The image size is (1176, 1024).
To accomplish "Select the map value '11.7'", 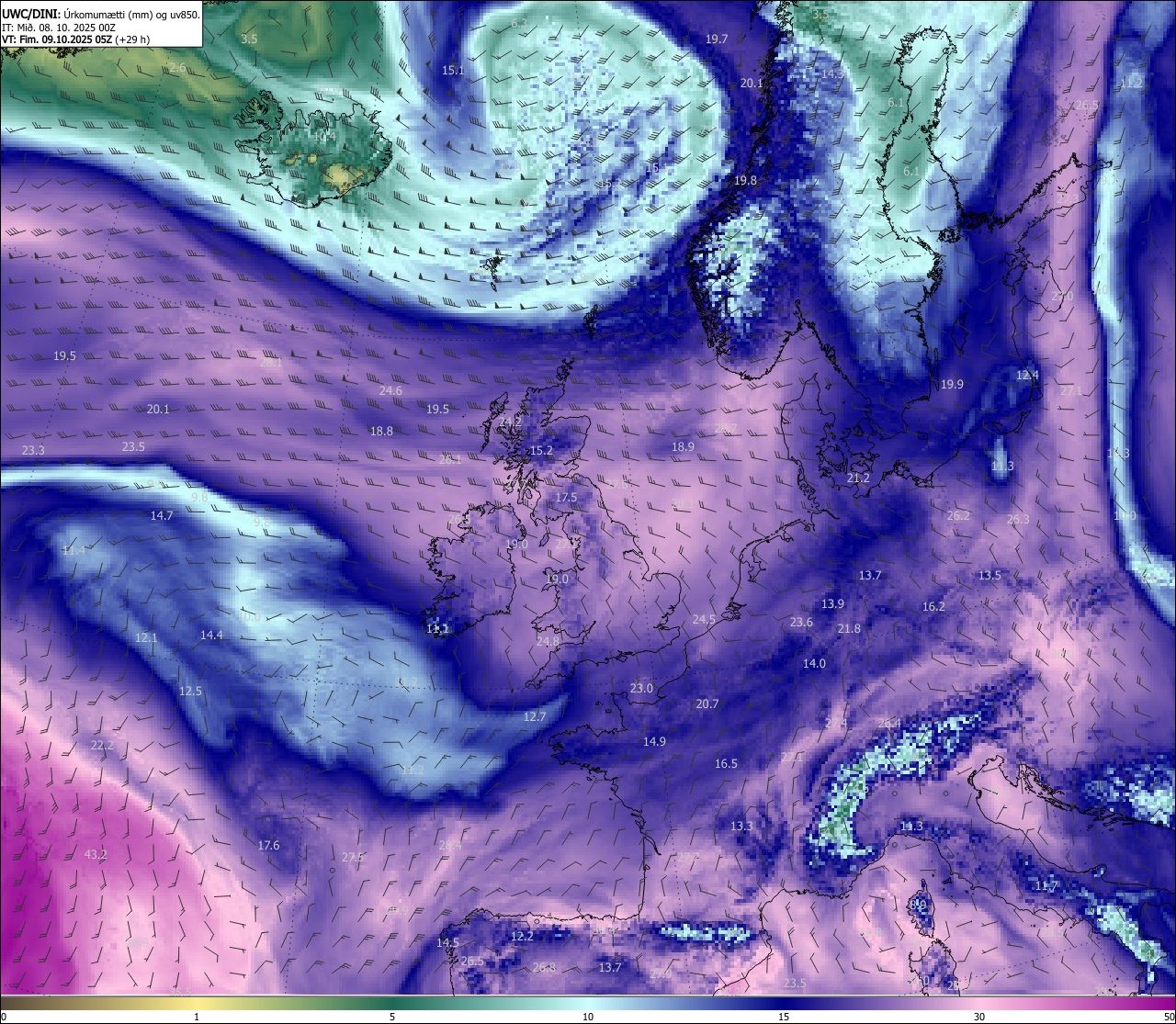I will (1046, 885).
